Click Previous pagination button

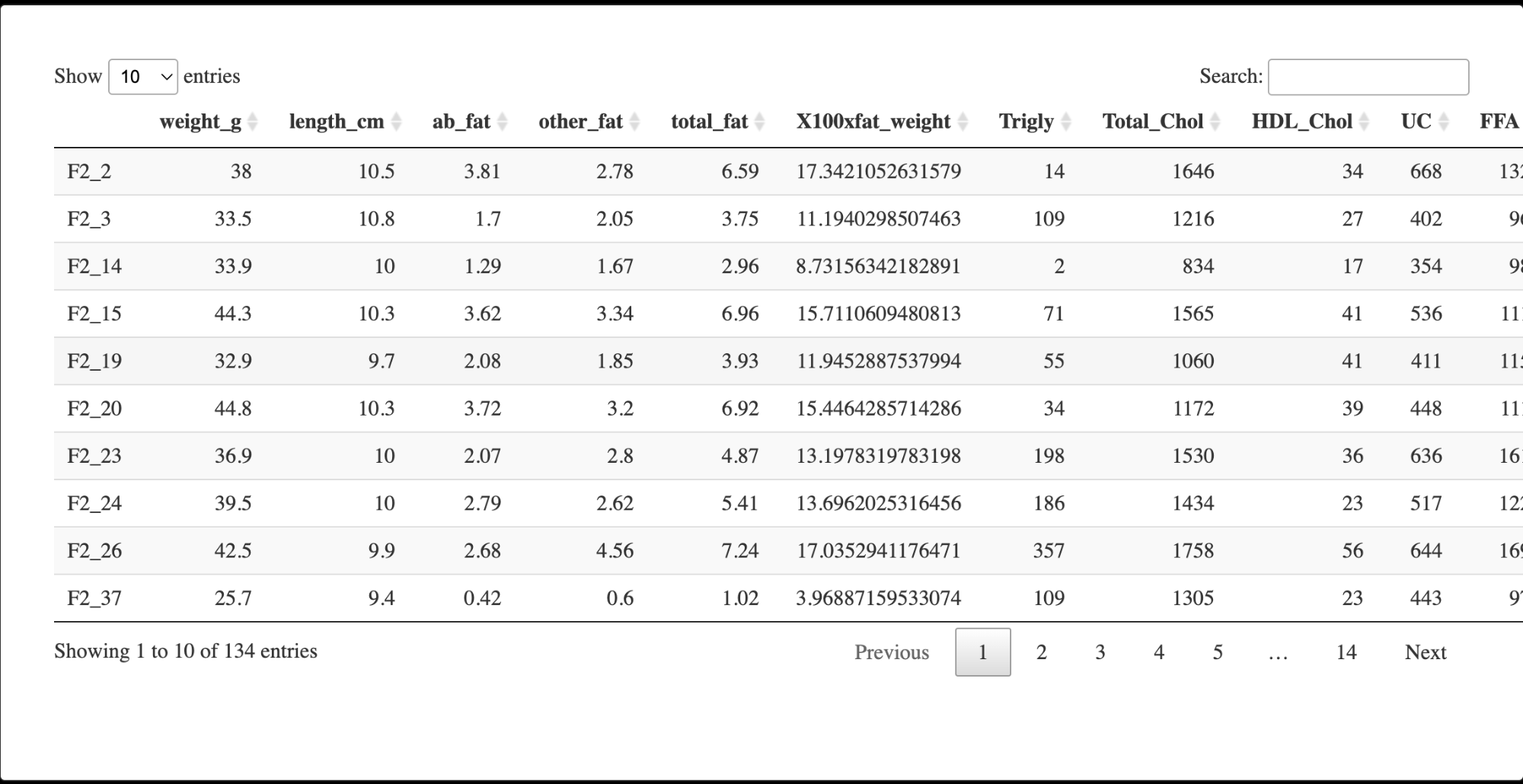tap(892, 652)
